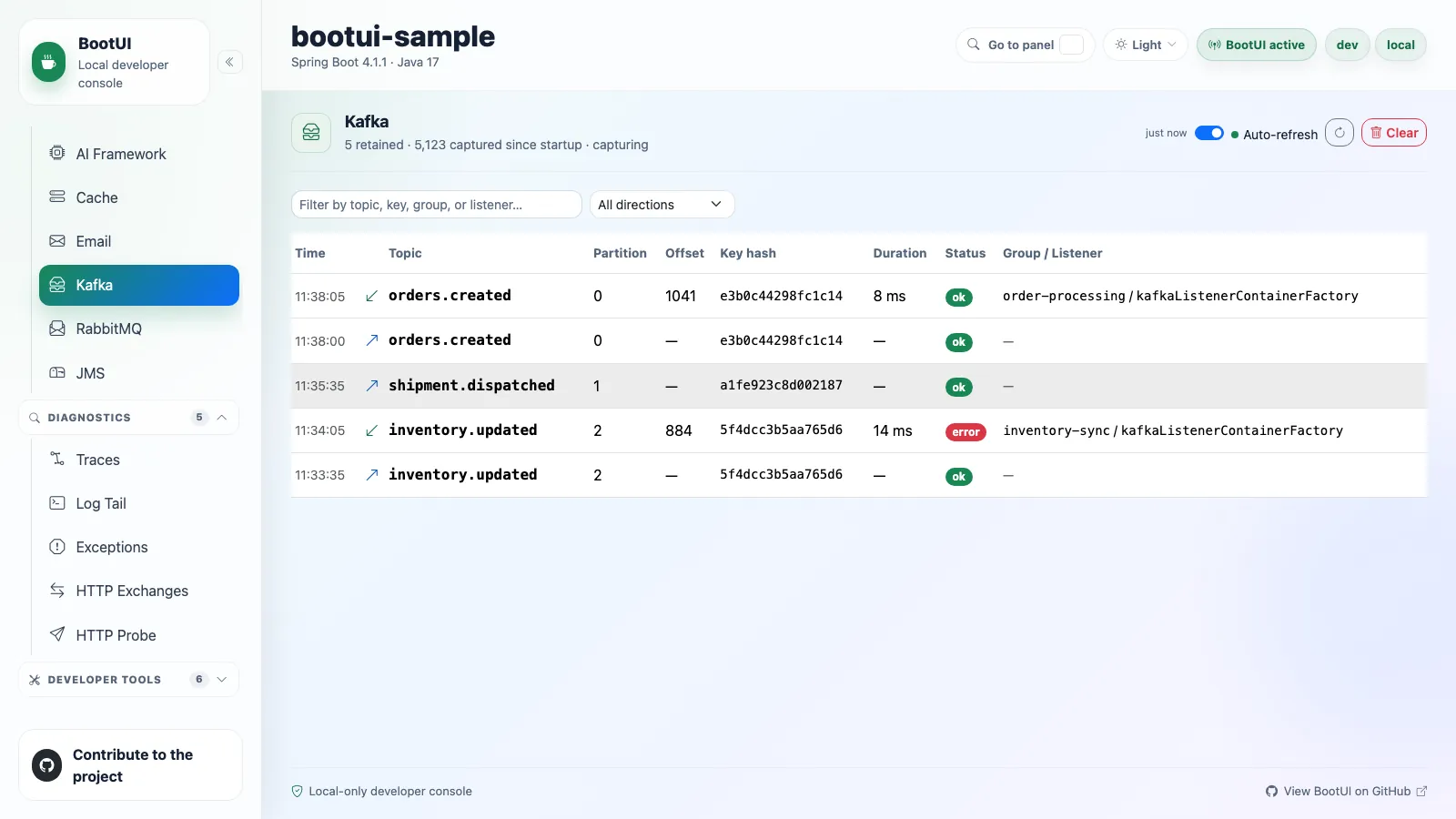The image size is (1456, 819).
Task: Click the HTTP Probe paper plane icon
Action: coord(57,634)
